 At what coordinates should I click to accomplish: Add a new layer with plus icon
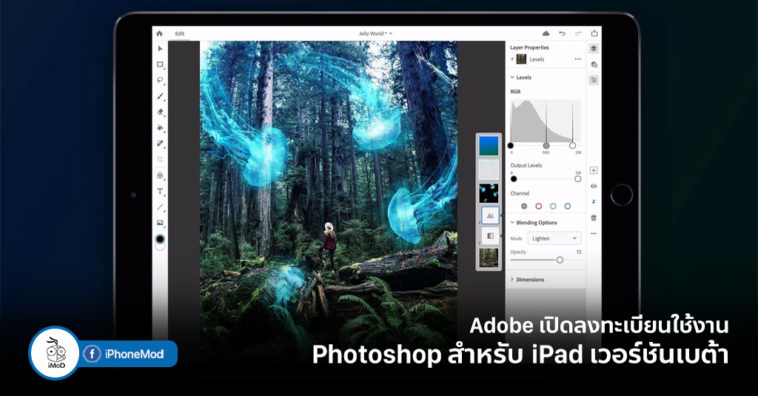(594, 170)
